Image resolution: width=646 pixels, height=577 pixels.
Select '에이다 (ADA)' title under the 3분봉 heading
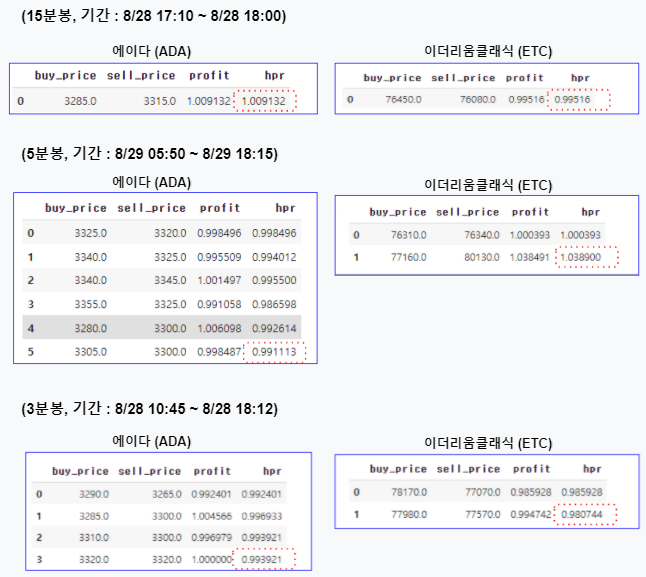click(x=152, y=441)
